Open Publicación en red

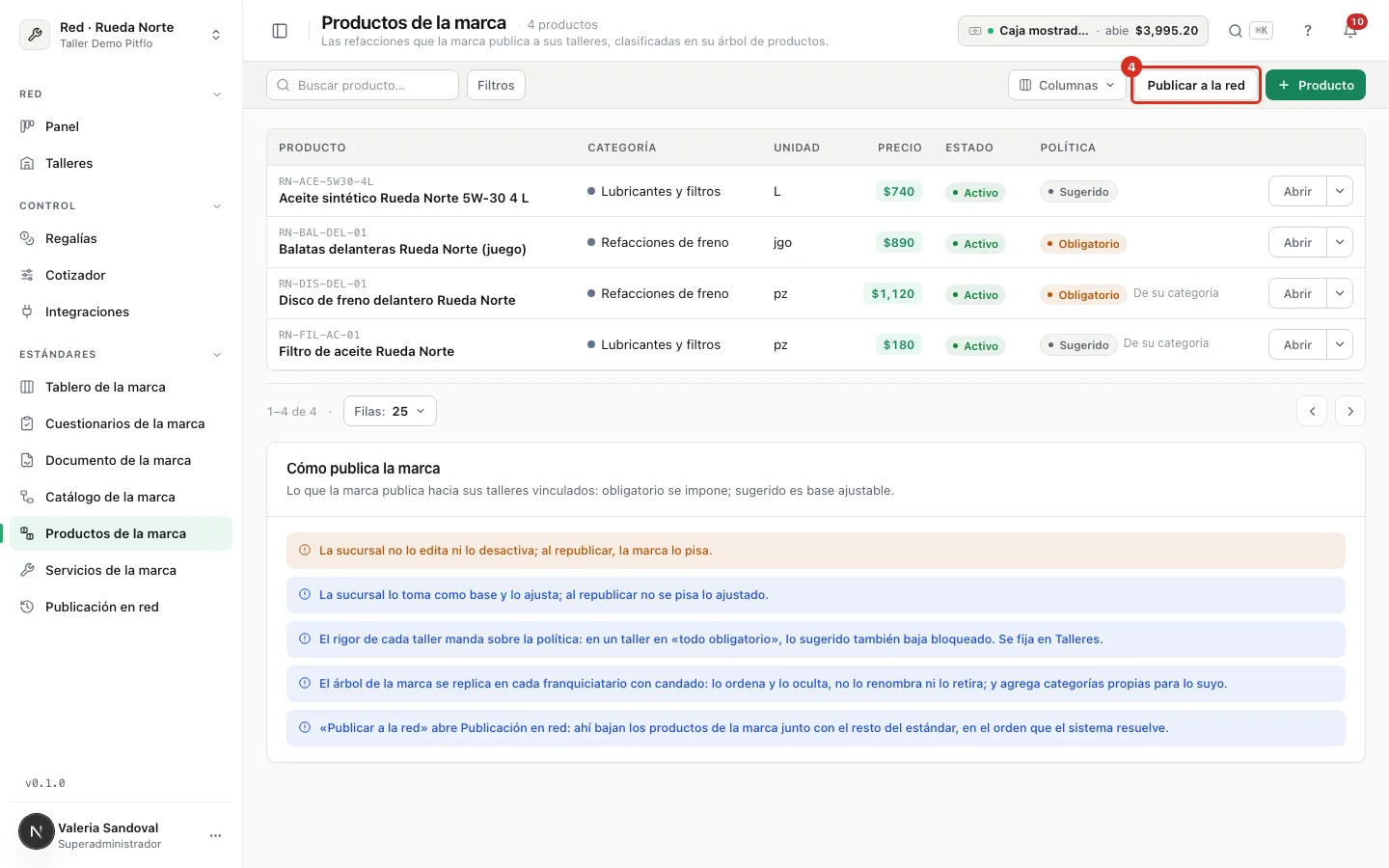pyautogui.click(x=121, y=607)
